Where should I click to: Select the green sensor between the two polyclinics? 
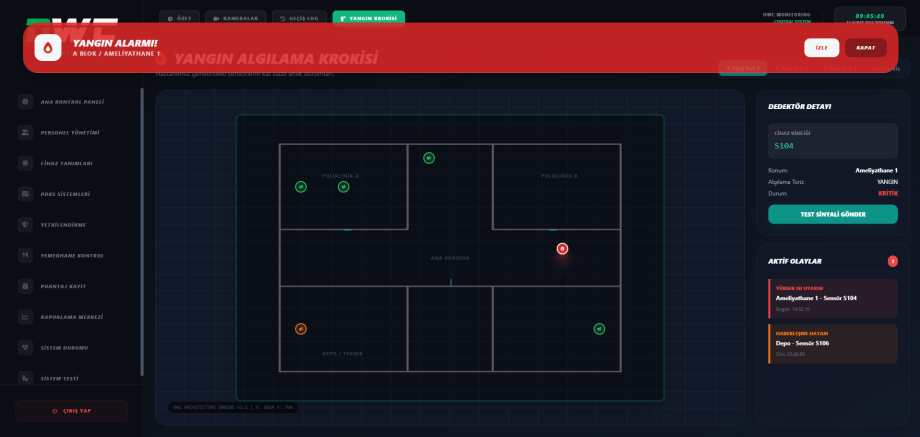click(x=429, y=158)
